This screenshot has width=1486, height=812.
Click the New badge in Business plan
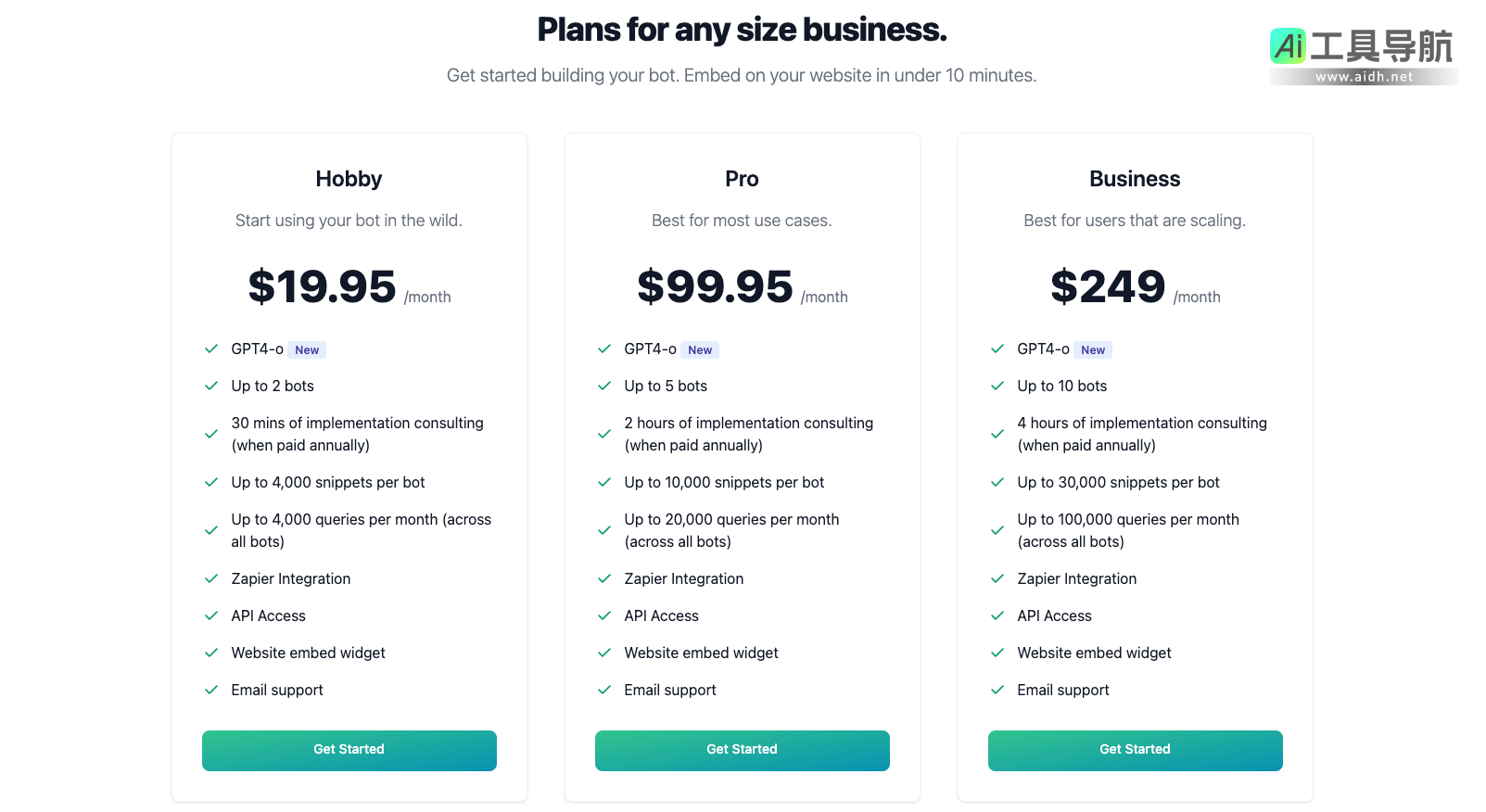1093,350
